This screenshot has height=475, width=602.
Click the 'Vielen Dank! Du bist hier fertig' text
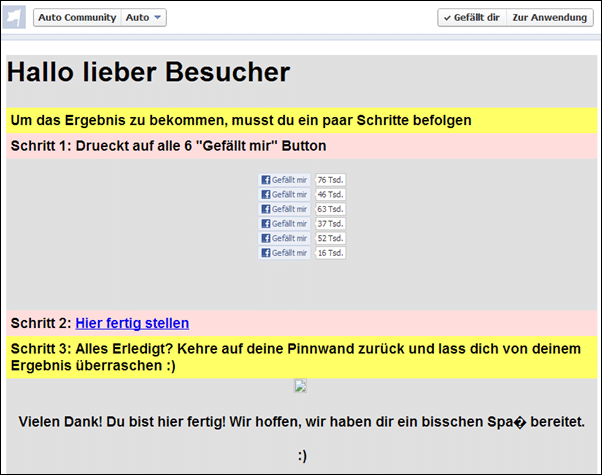click(x=302, y=422)
